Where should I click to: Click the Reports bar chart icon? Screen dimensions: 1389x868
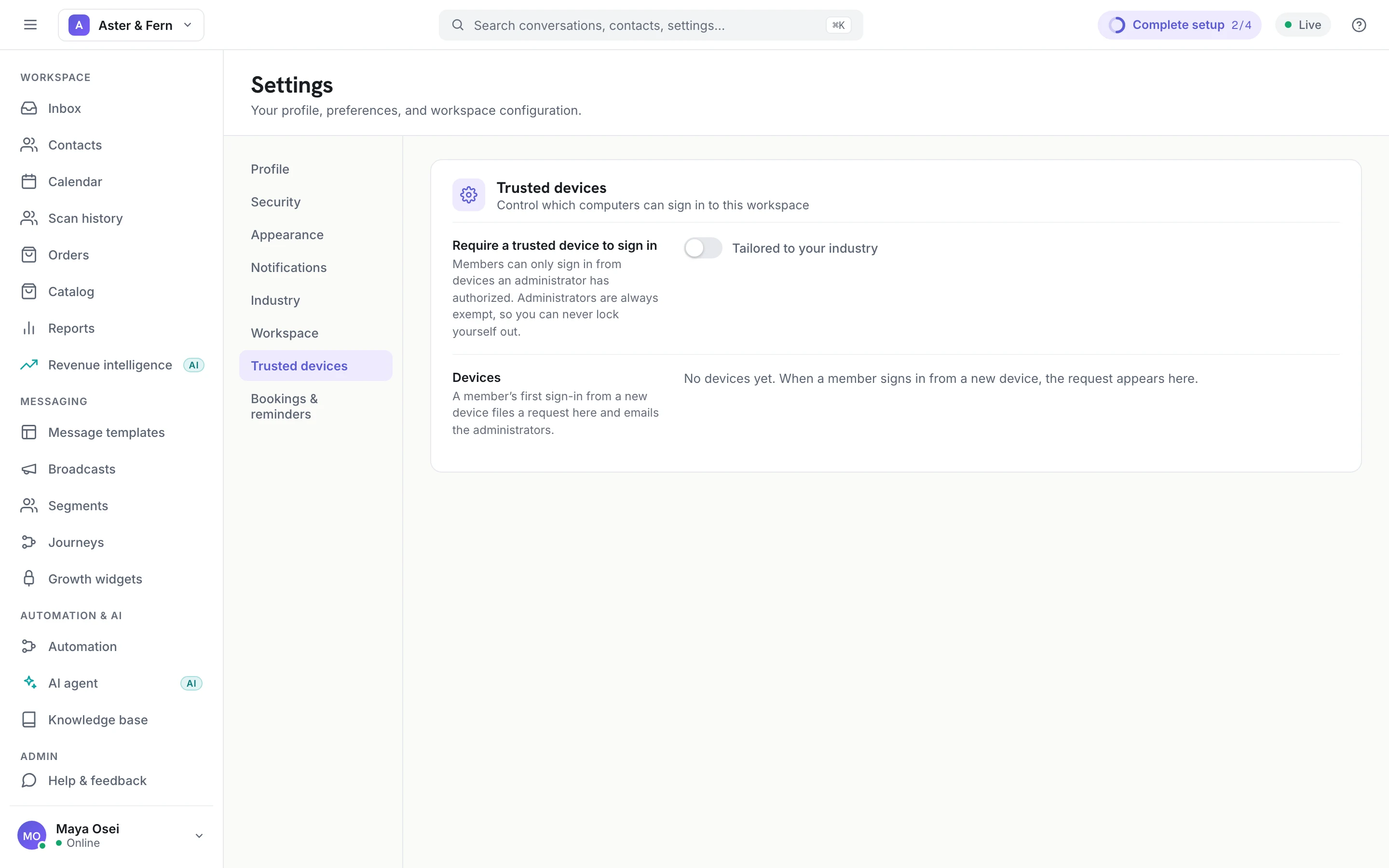(x=29, y=328)
